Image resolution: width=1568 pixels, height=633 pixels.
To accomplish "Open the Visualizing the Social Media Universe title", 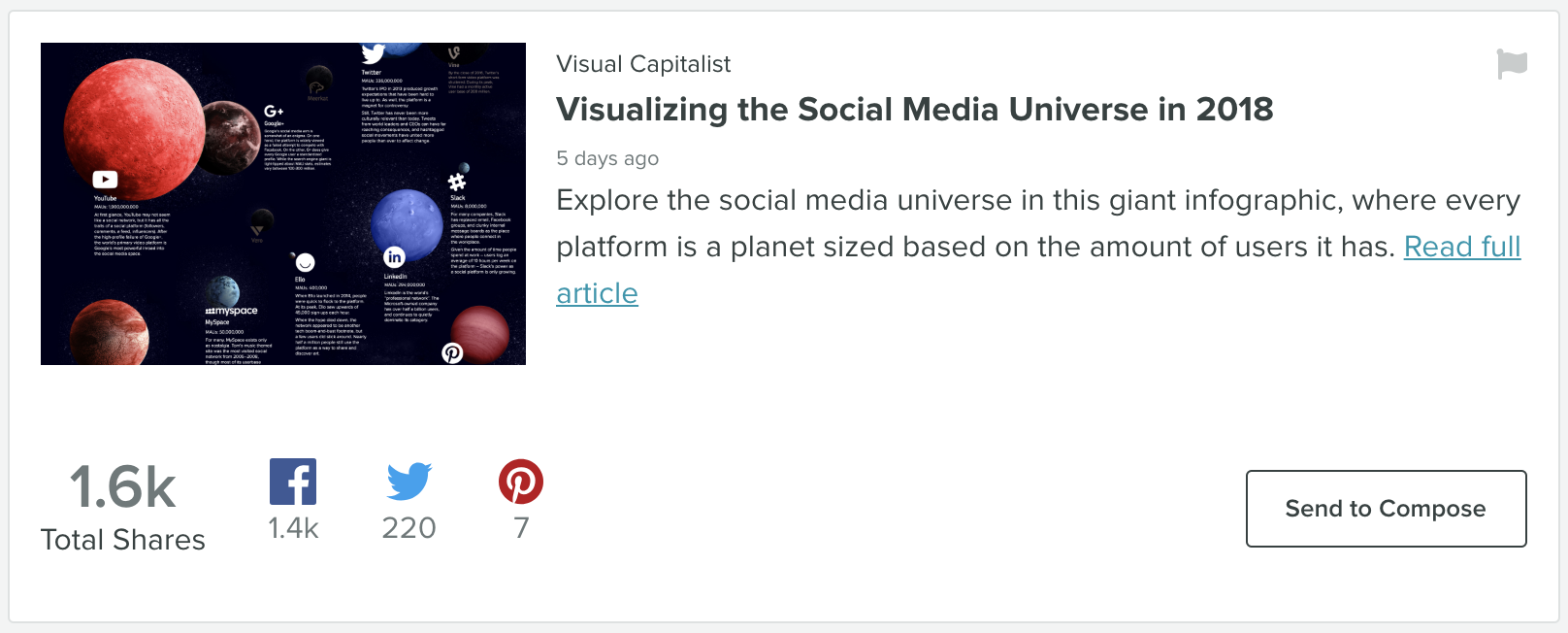I will click(x=914, y=110).
